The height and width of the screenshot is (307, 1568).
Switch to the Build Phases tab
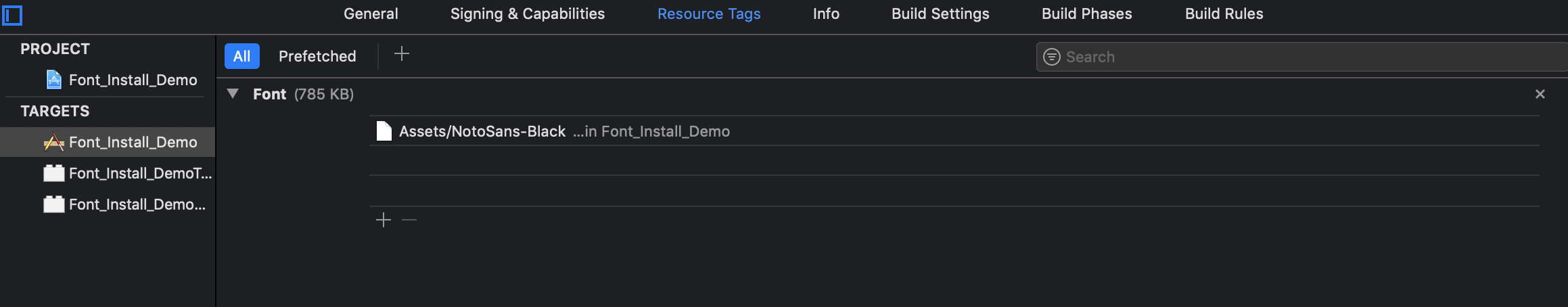(x=1086, y=14)
